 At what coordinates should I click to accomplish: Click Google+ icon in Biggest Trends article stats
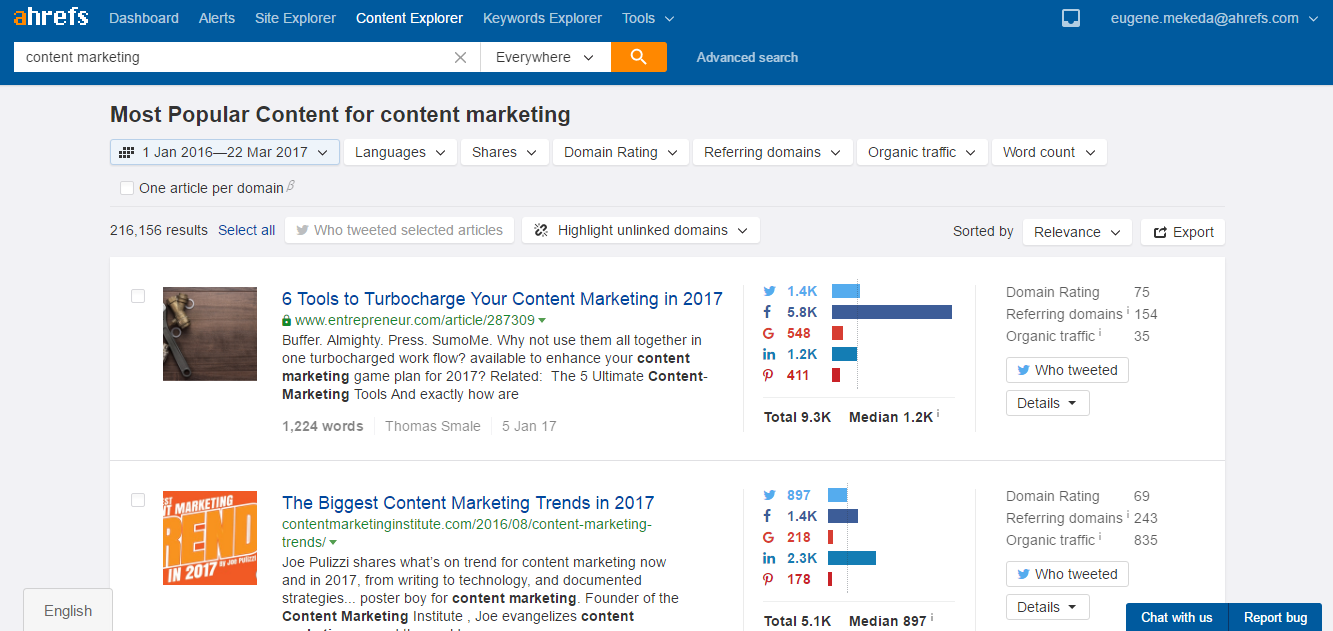tap(768, 537)
